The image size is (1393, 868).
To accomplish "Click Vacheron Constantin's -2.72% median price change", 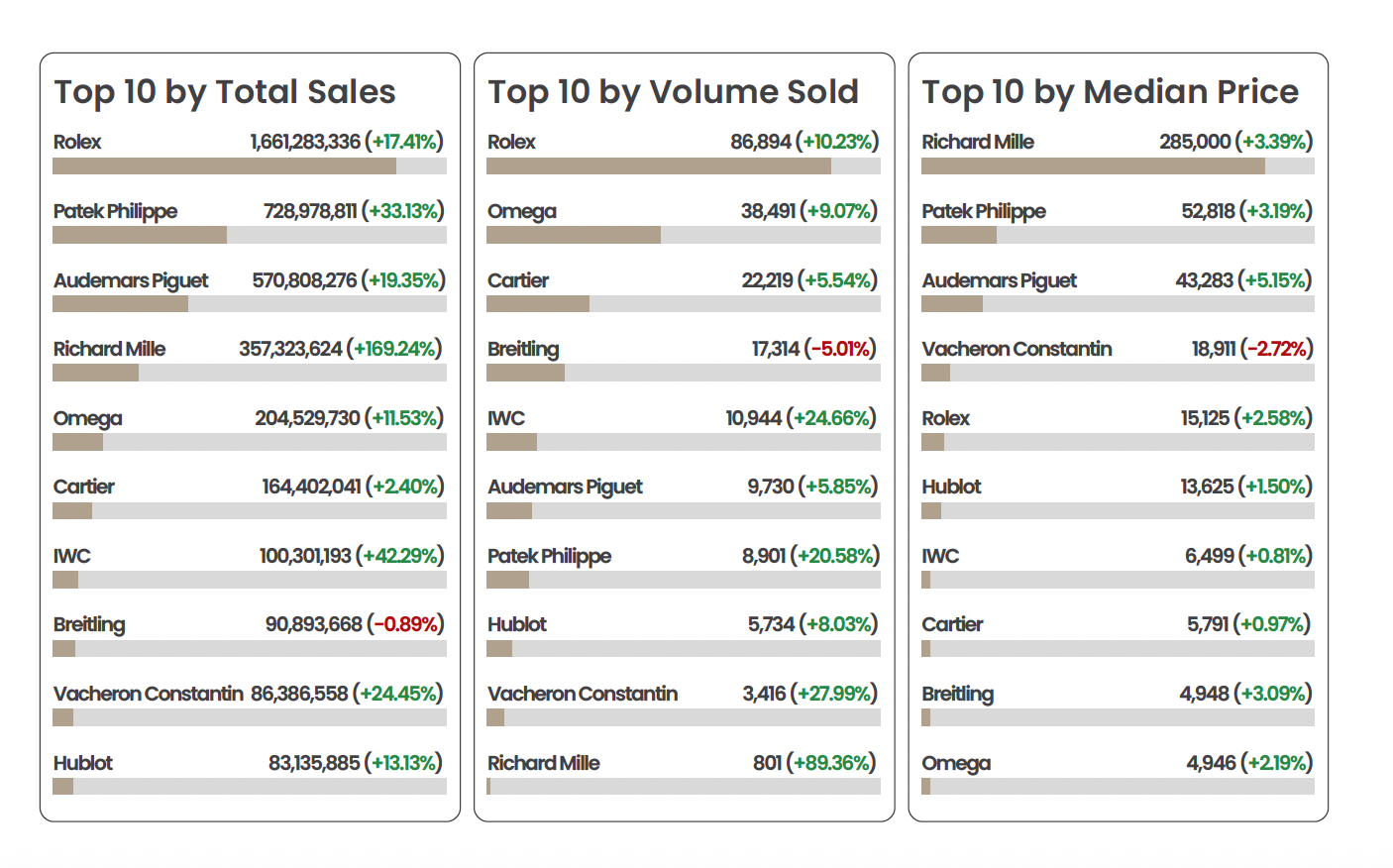I will point(1276,349).
